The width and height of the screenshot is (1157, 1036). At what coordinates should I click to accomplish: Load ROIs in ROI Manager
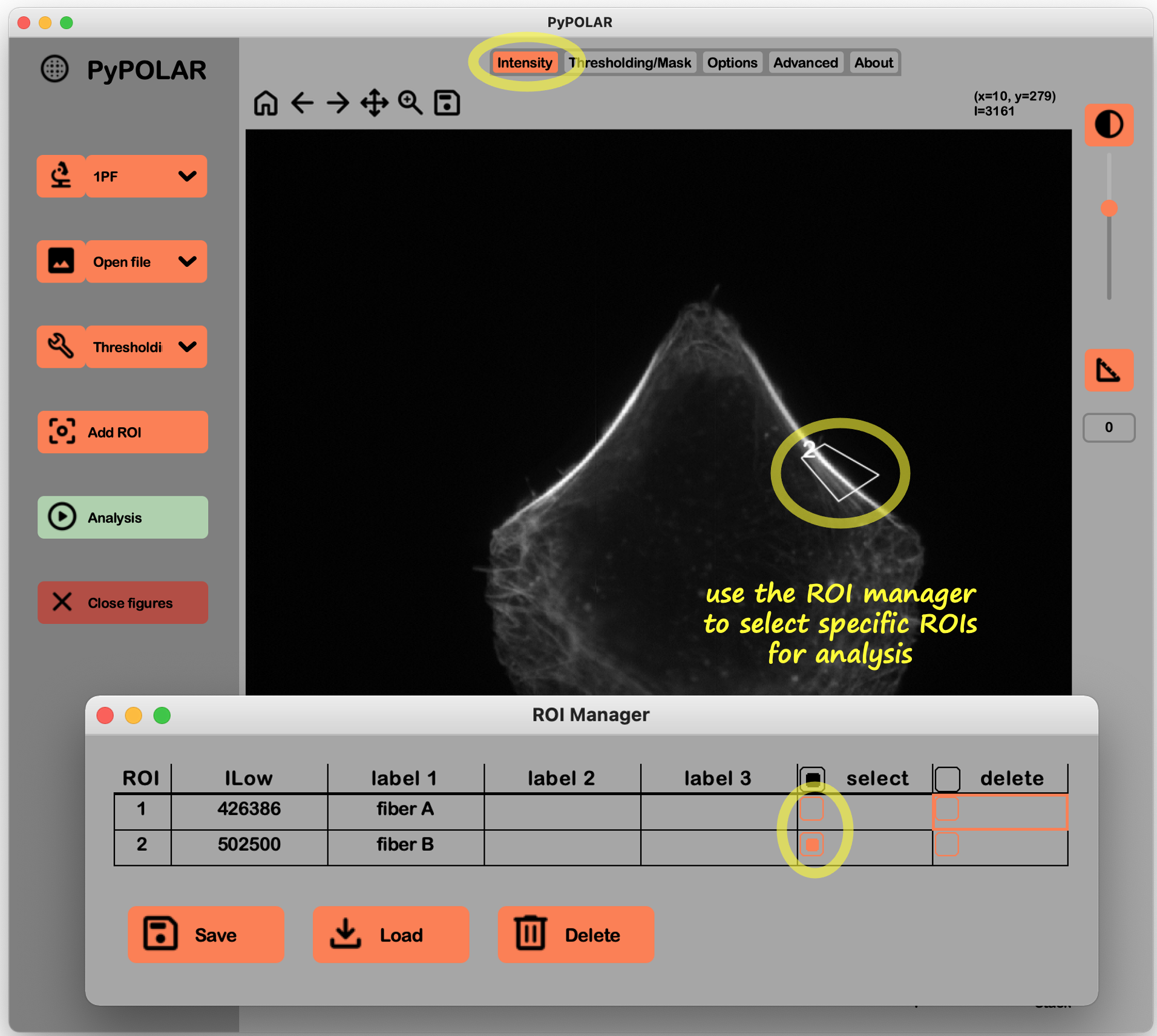pos(391,934)
